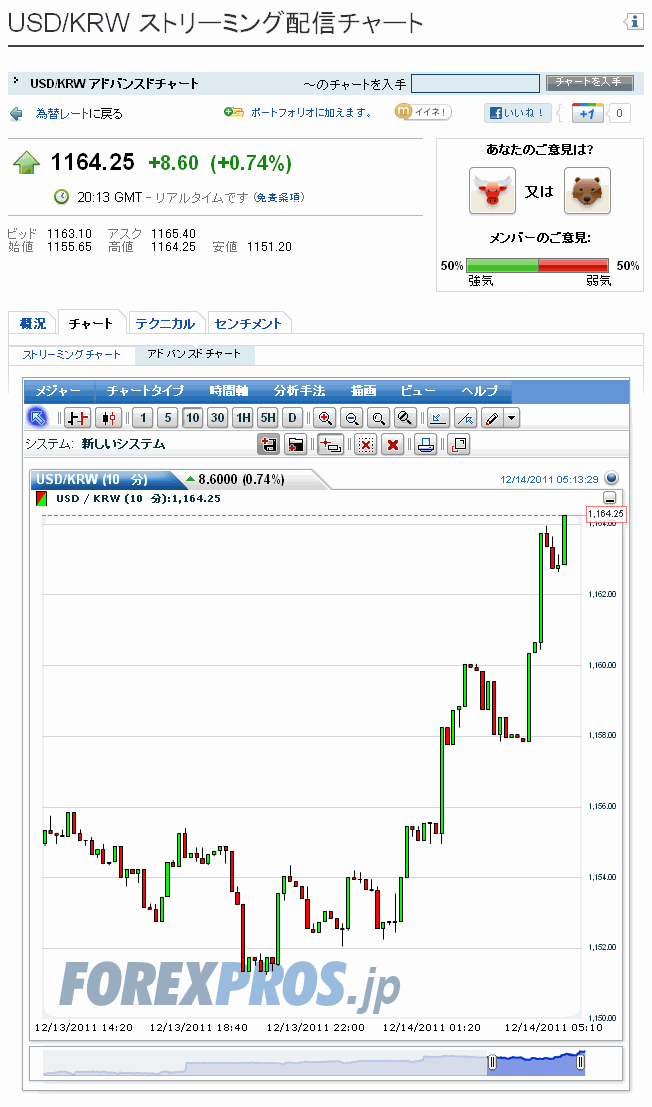This screenshot has height=1107, width=652.
Task: Open the チャートタイプ menu
Action: (145, 391)
